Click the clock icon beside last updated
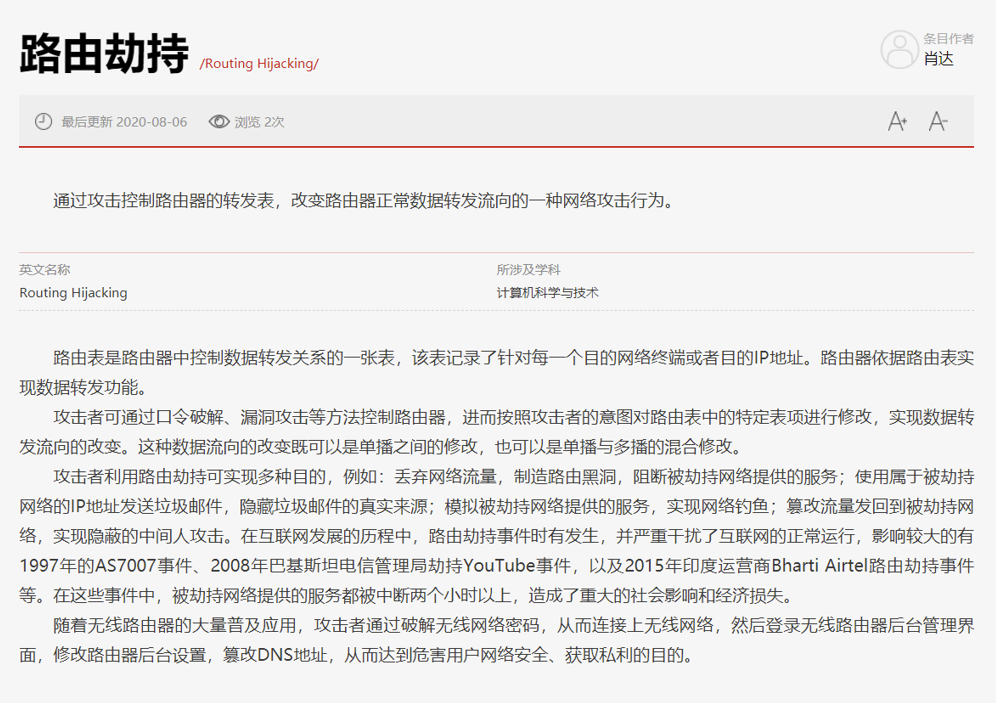Image resolution: width=996 pixels, height=703 pixels. click(43, 121)
